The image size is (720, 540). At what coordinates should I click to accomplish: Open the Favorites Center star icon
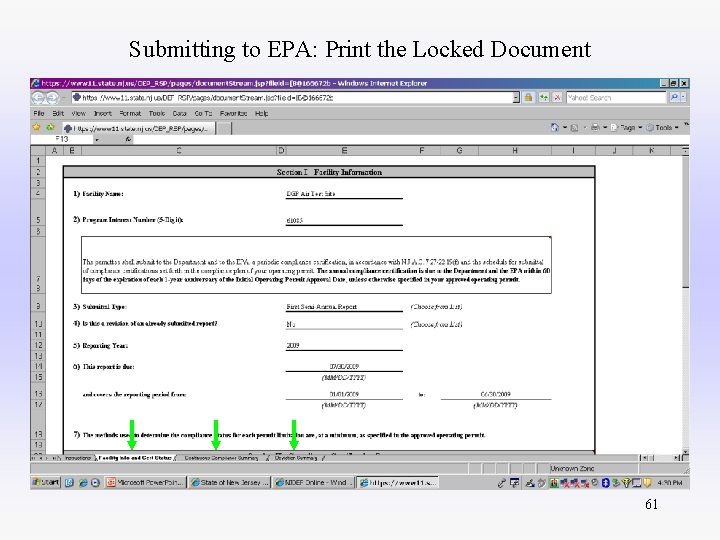(37, 127)
